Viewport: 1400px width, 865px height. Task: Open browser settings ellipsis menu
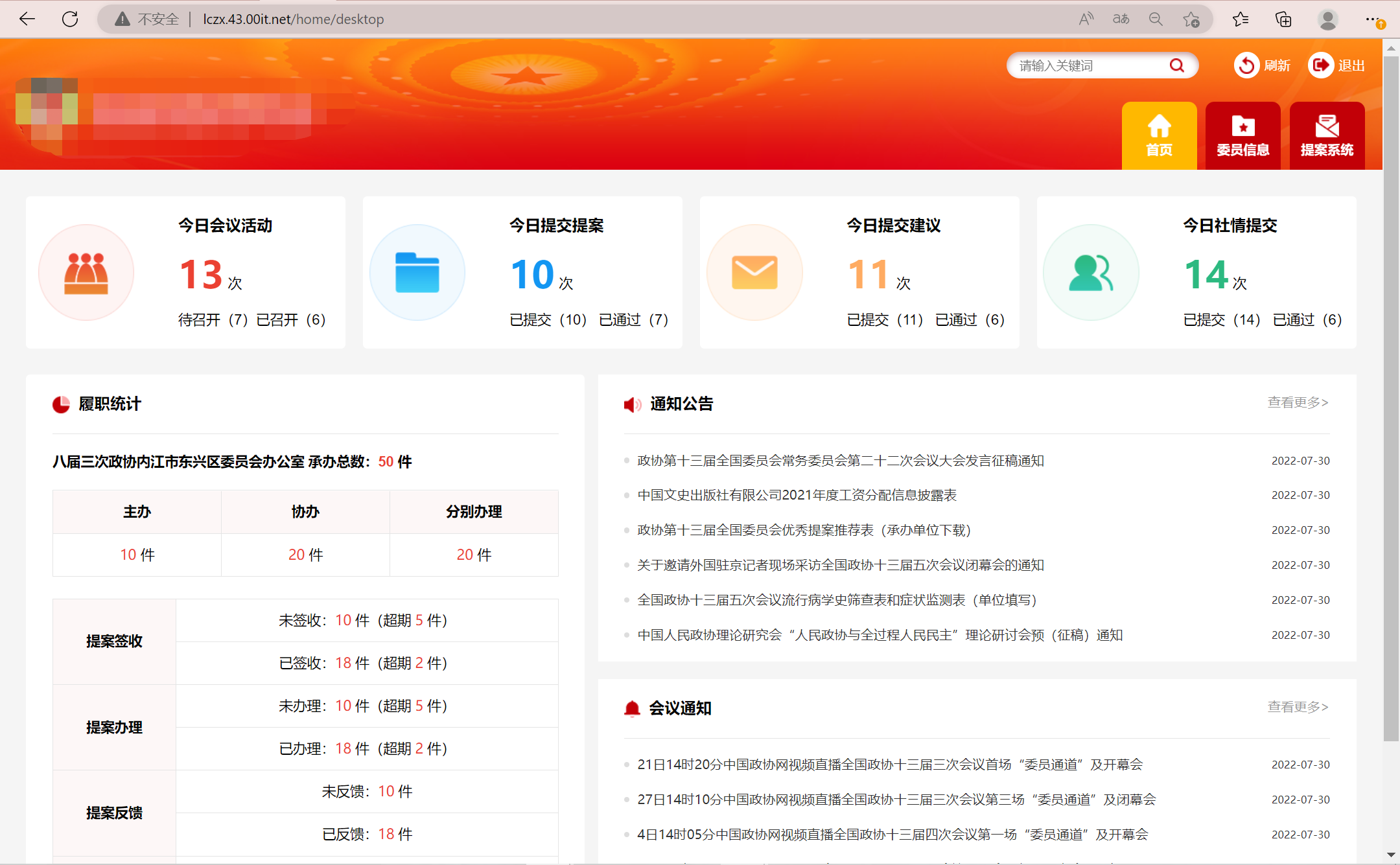pyautogui.click(x=1371, y=19)
